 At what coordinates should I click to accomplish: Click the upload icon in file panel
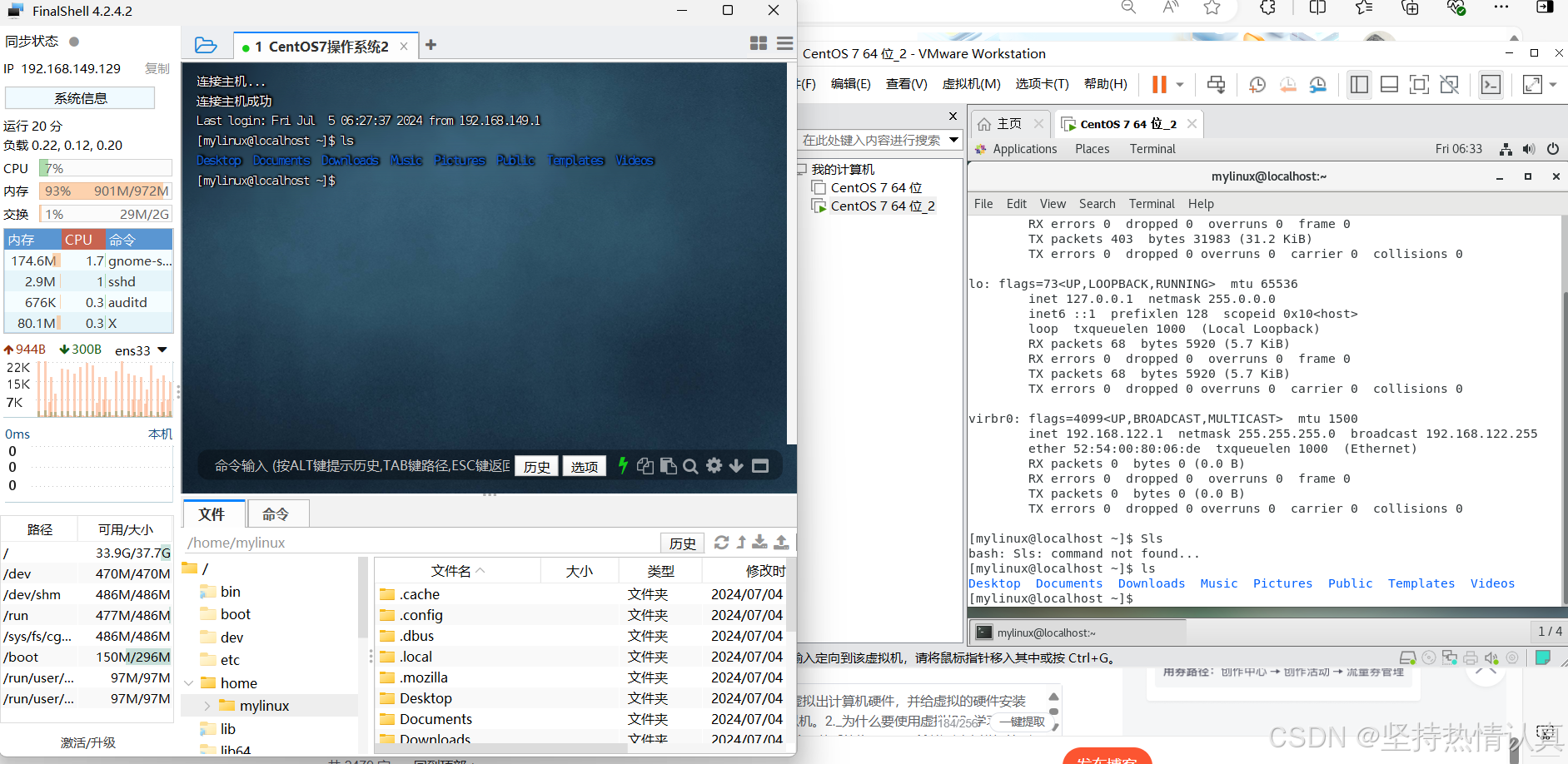pos(781,543)
